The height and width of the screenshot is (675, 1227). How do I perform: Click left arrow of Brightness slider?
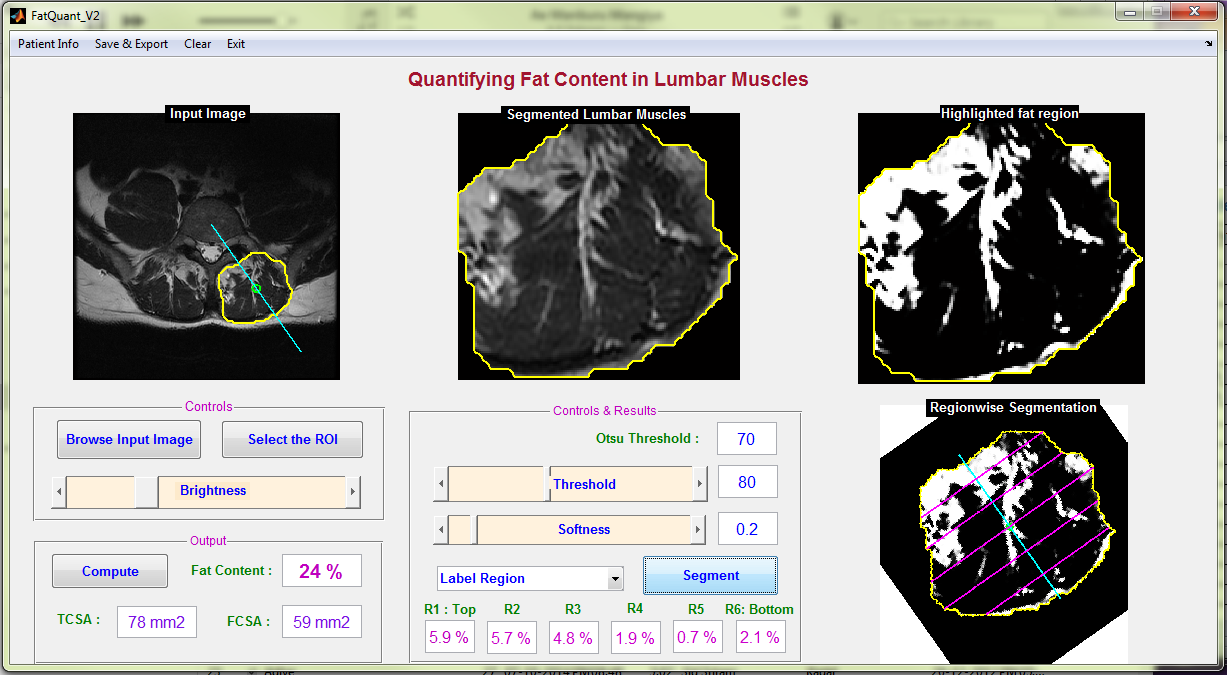pos(59,492)
